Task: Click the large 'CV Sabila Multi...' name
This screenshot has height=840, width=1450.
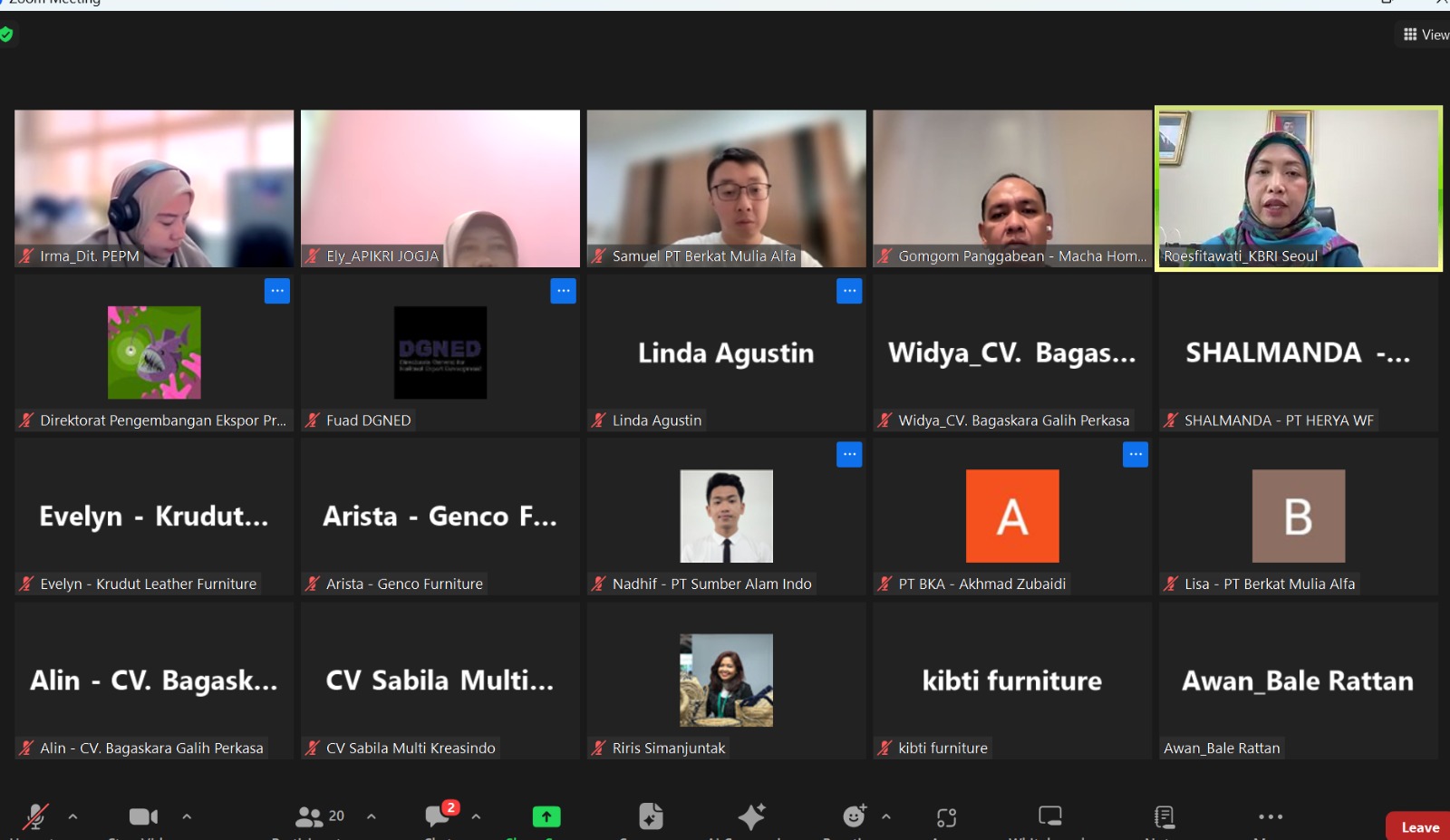Action: 440,681
